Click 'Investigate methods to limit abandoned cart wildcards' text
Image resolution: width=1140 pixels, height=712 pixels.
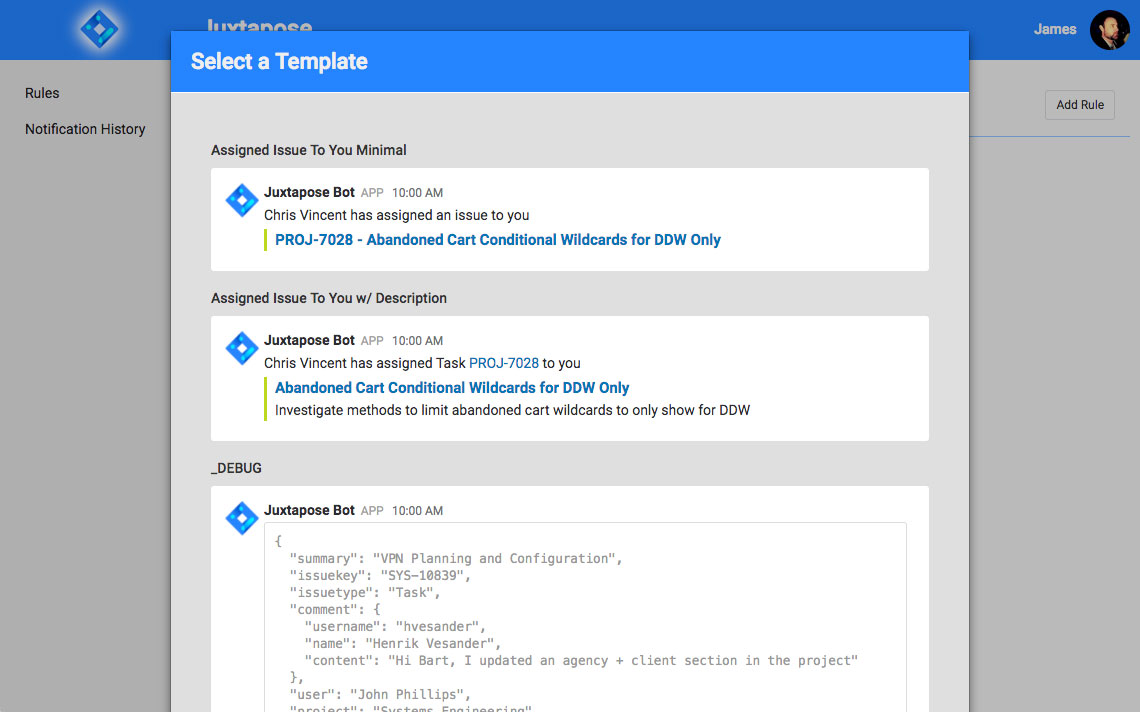point(513,410)
